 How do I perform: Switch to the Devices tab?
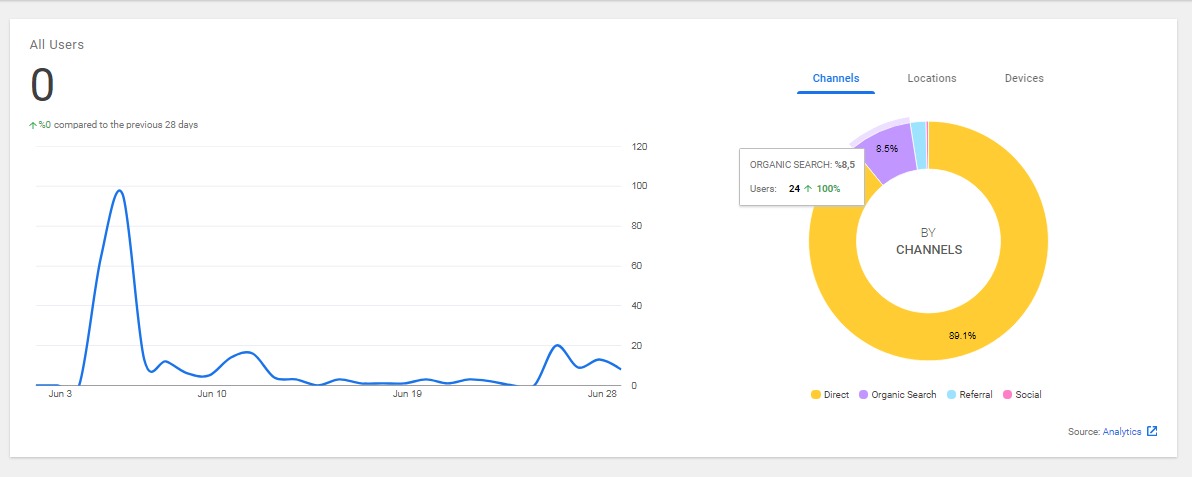click(1024, 78)
